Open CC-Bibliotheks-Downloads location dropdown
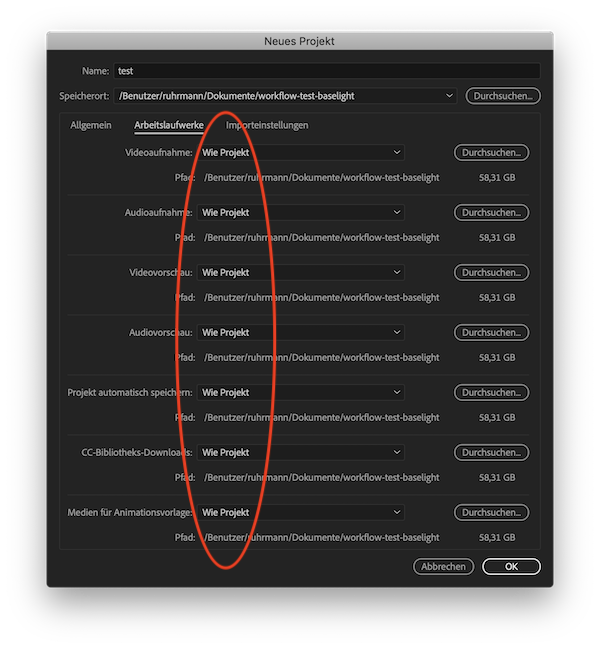Image resolution: width=600 pixels, height=649 pixels. pyautogui.click(x=301, y=453)
